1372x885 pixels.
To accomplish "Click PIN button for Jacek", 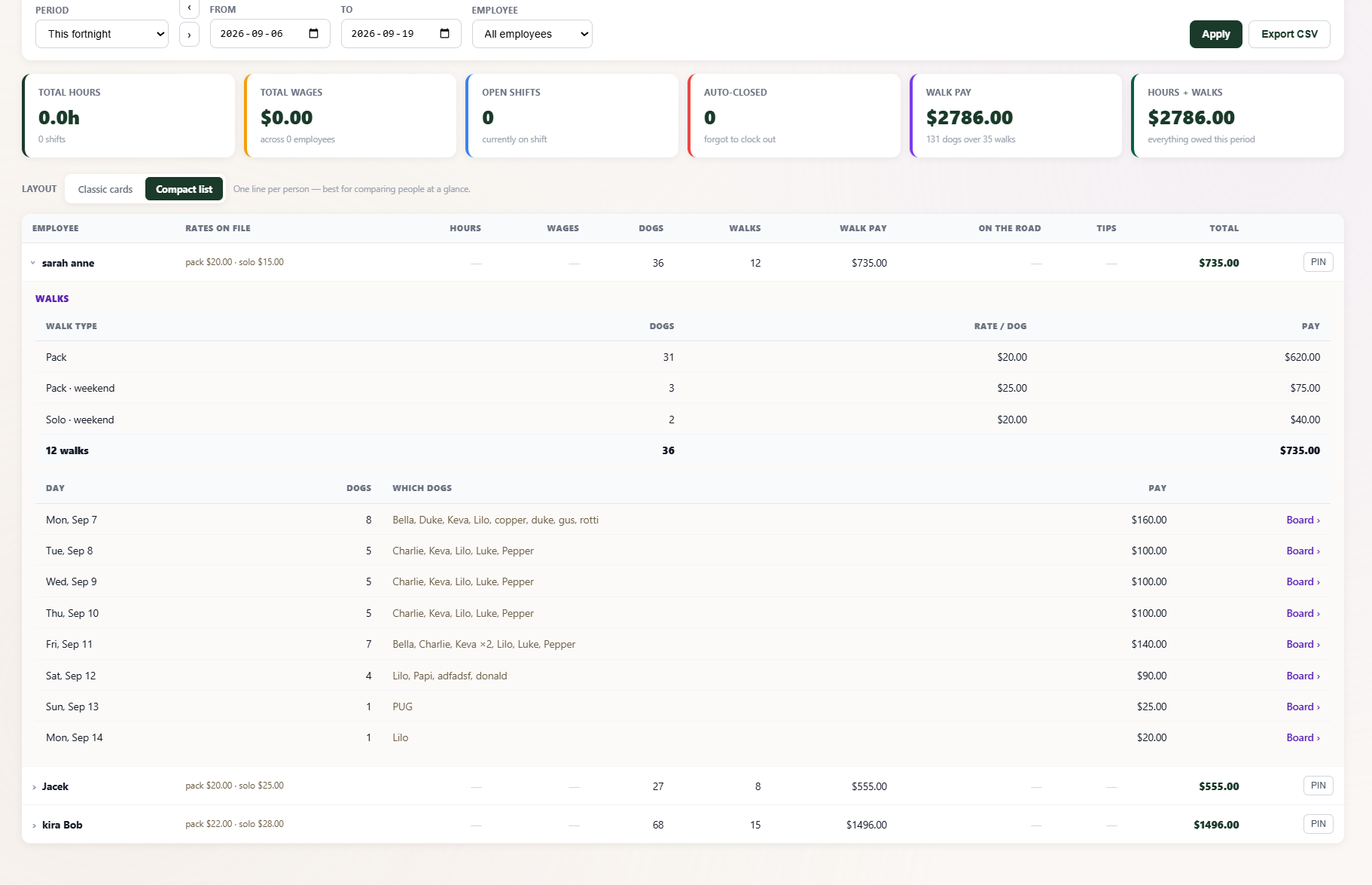I will tap(1319, 786).
